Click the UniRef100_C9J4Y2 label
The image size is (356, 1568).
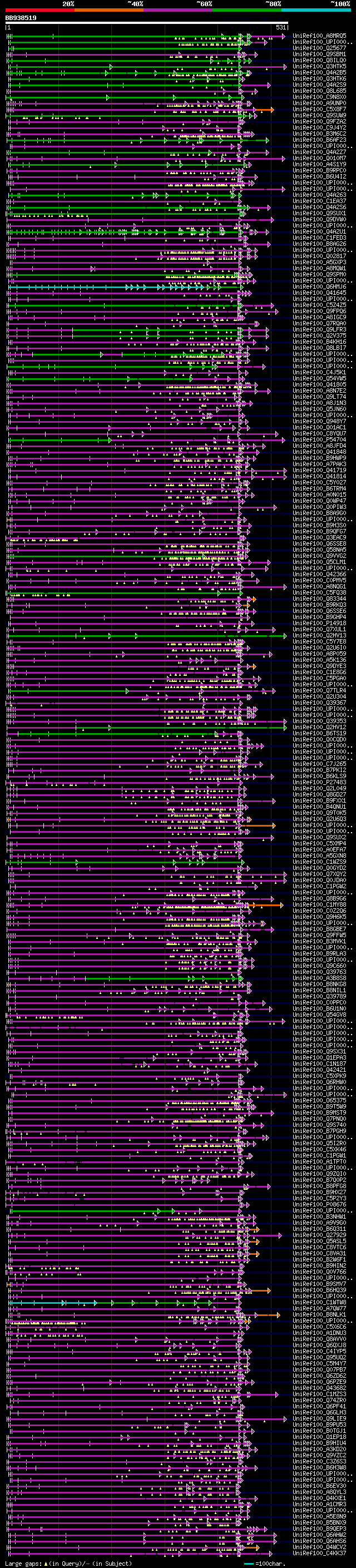pyautogui.click(x=319, y=127)
